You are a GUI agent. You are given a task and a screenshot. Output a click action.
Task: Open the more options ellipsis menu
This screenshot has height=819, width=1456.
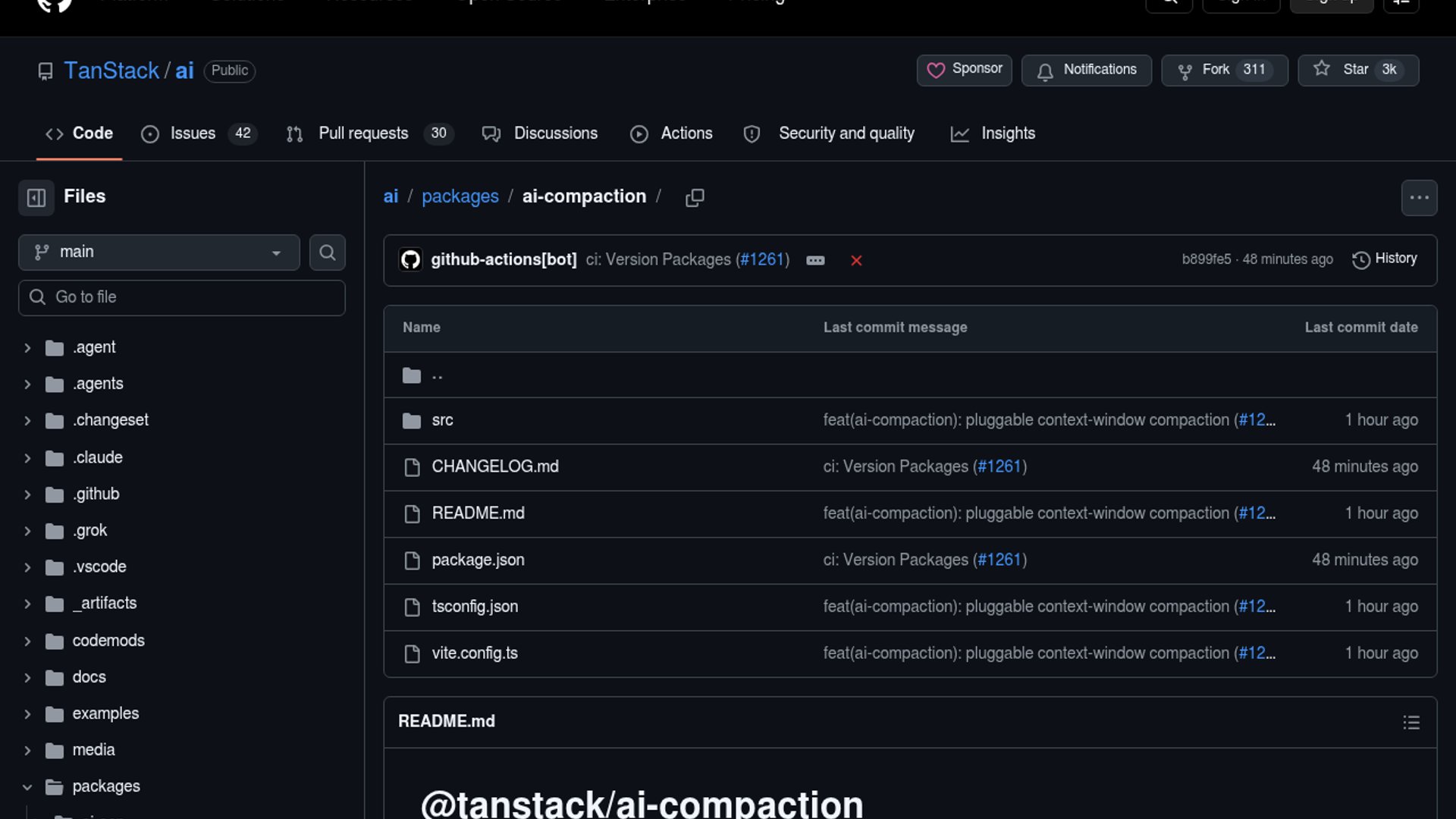point(1419,198)
